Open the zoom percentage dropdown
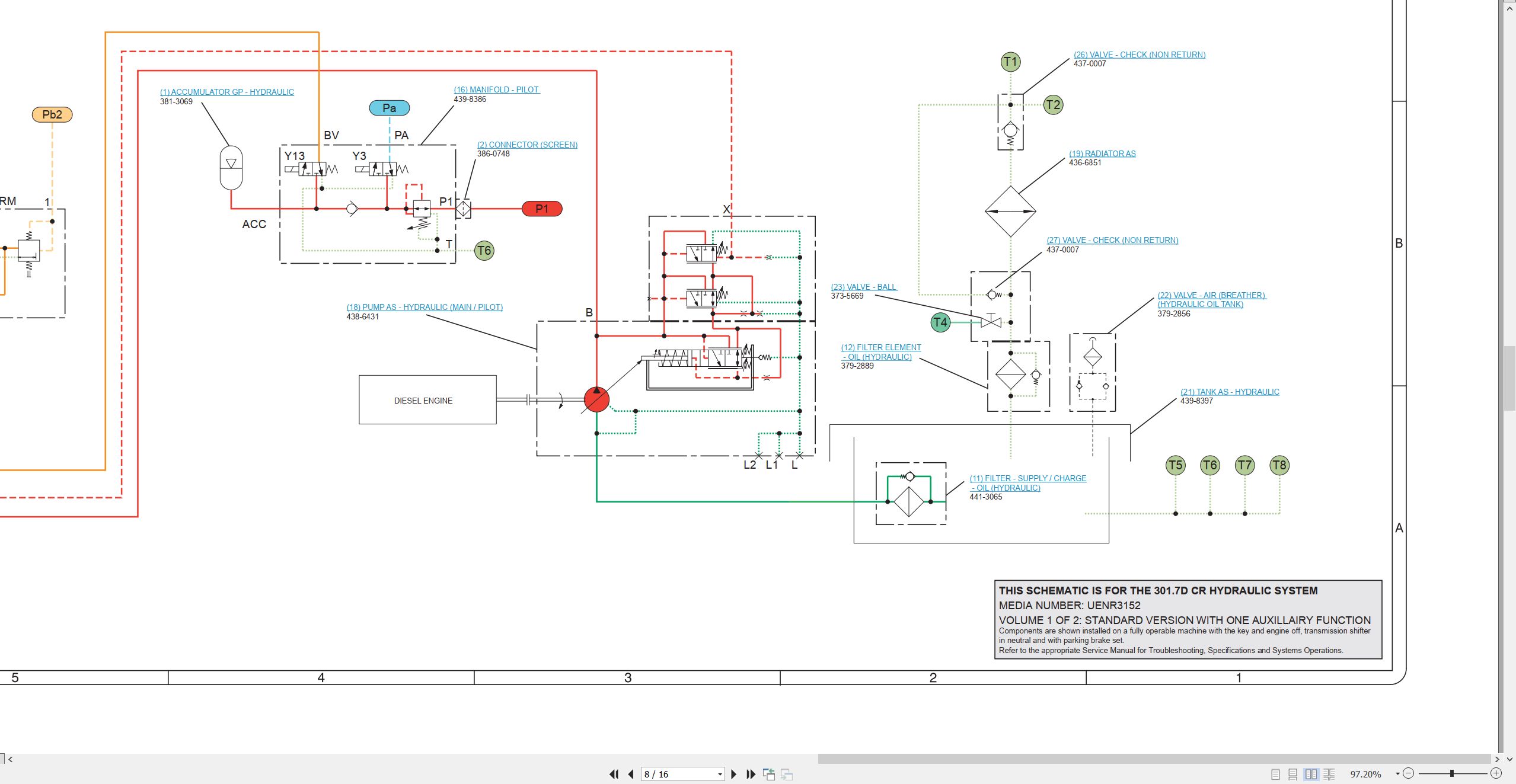 click(1397, 774)
